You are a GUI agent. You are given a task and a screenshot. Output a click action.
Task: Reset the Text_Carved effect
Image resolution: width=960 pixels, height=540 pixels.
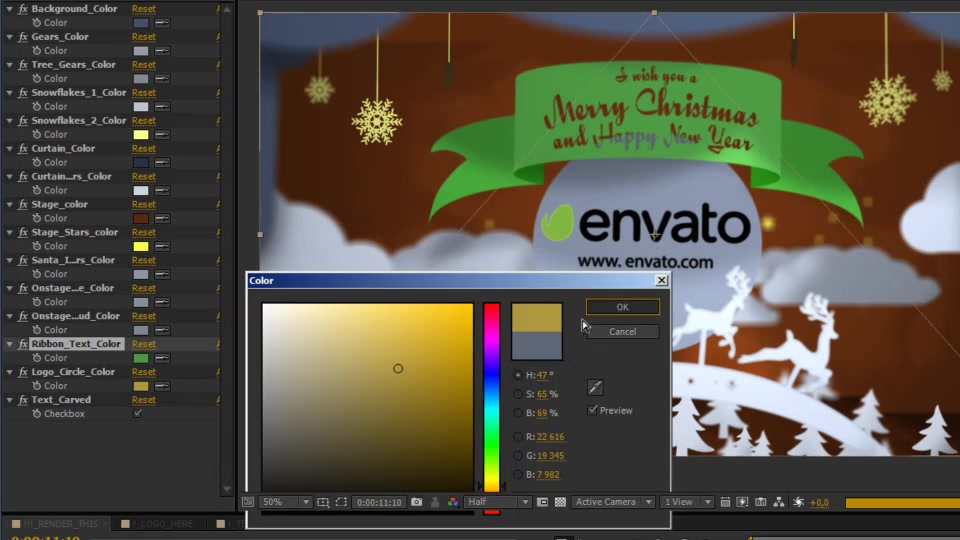[144, 400]
